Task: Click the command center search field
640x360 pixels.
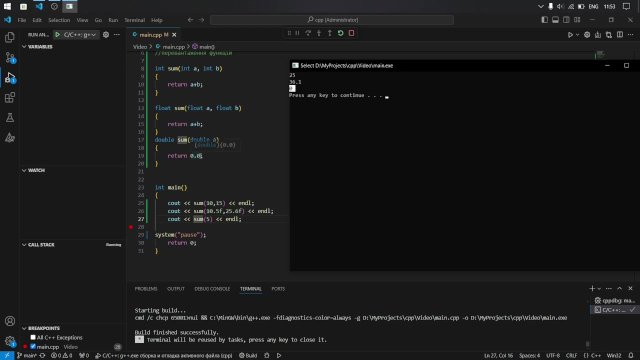Action: pyautogui.click(x=332, y=20)
